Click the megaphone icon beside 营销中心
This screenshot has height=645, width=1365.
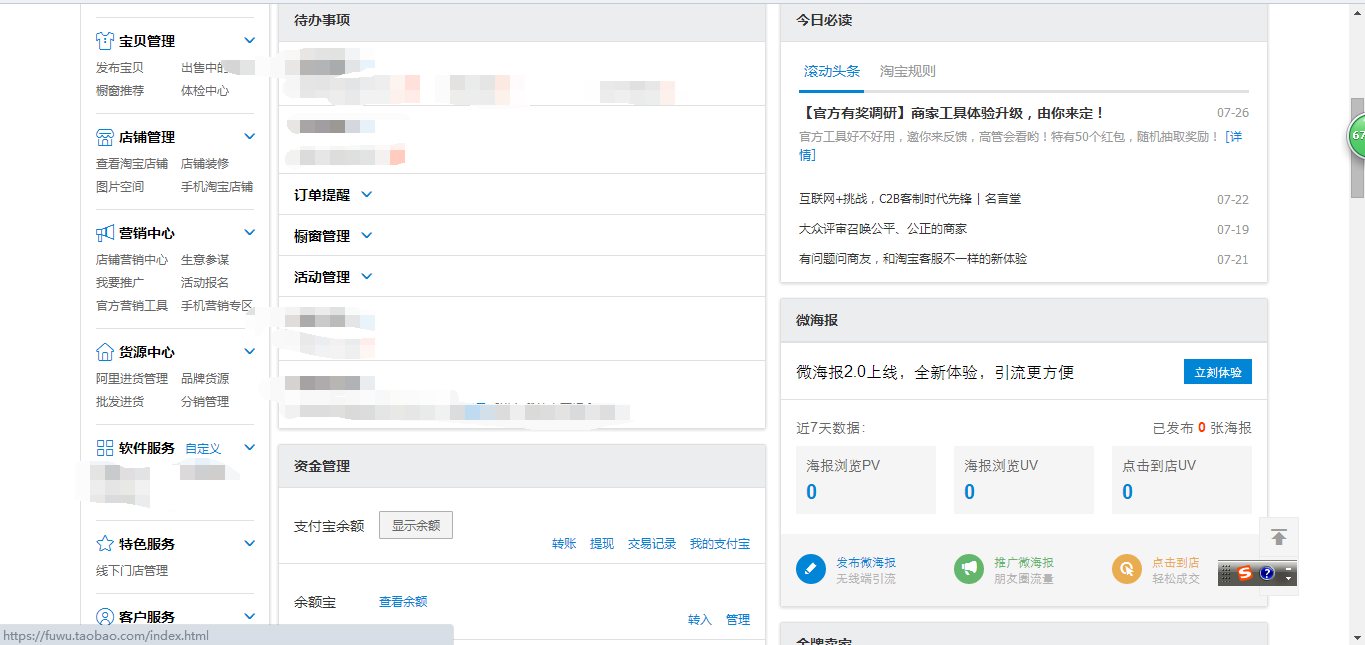[x=105, y=233]
